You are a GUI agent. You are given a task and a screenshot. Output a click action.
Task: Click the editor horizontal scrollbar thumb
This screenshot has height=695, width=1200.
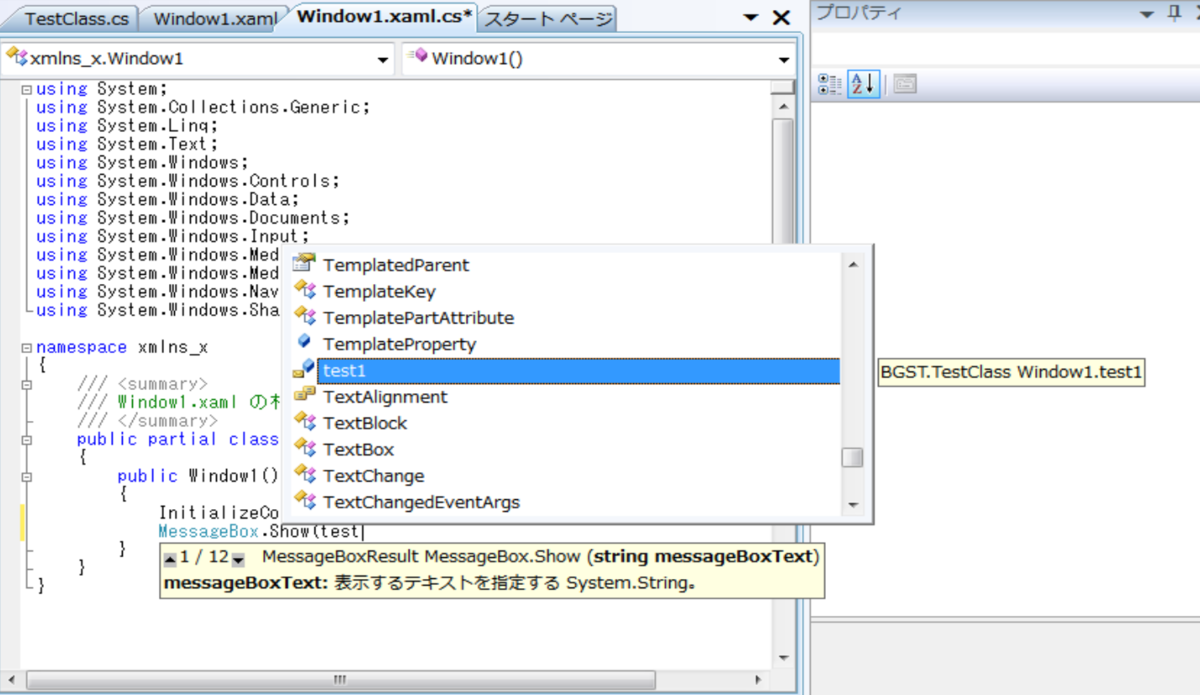click(x=340, y=681)
